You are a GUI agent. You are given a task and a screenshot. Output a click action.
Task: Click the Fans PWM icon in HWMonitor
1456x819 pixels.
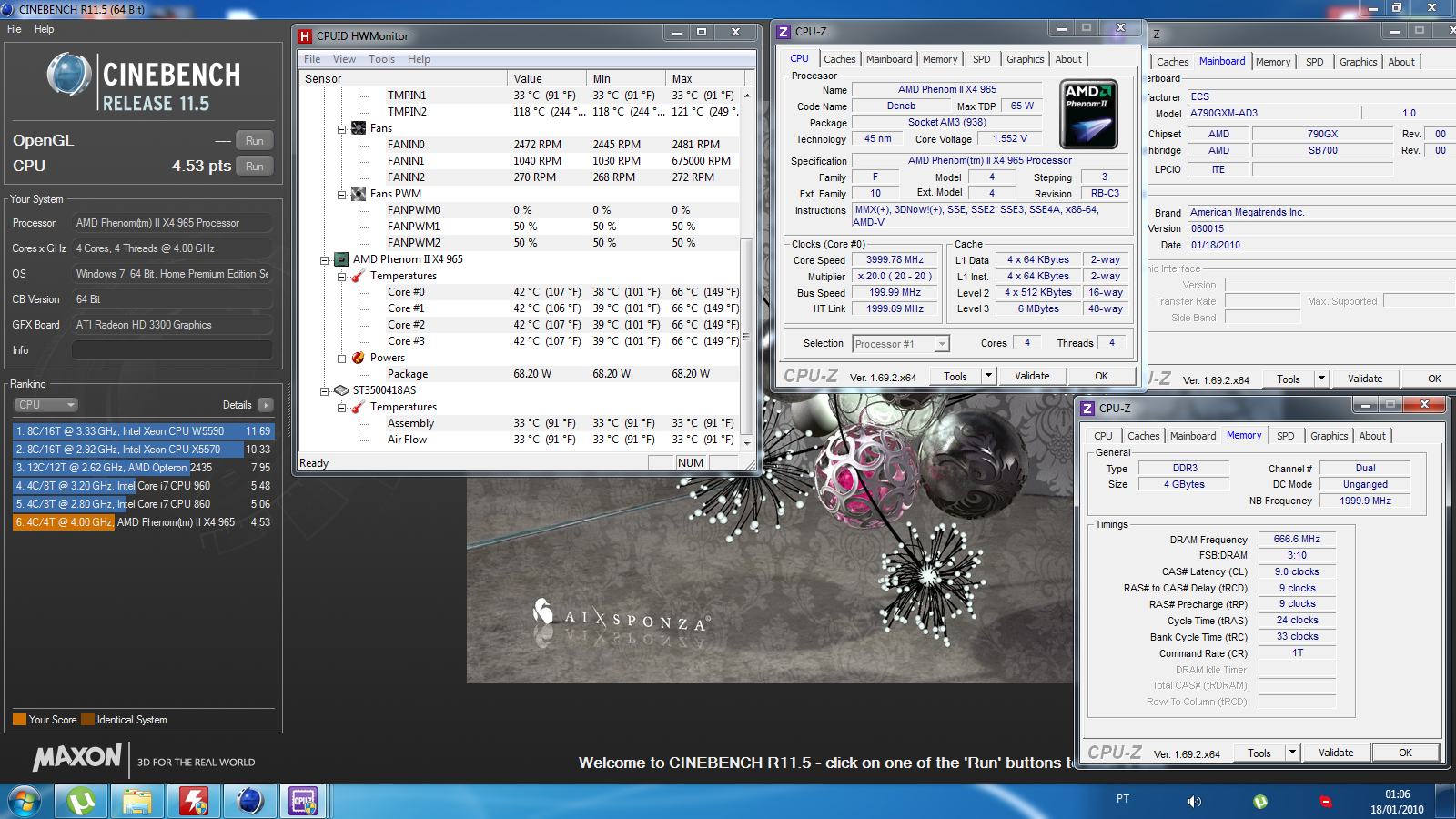pyautogui.click(x=359, y=194)
